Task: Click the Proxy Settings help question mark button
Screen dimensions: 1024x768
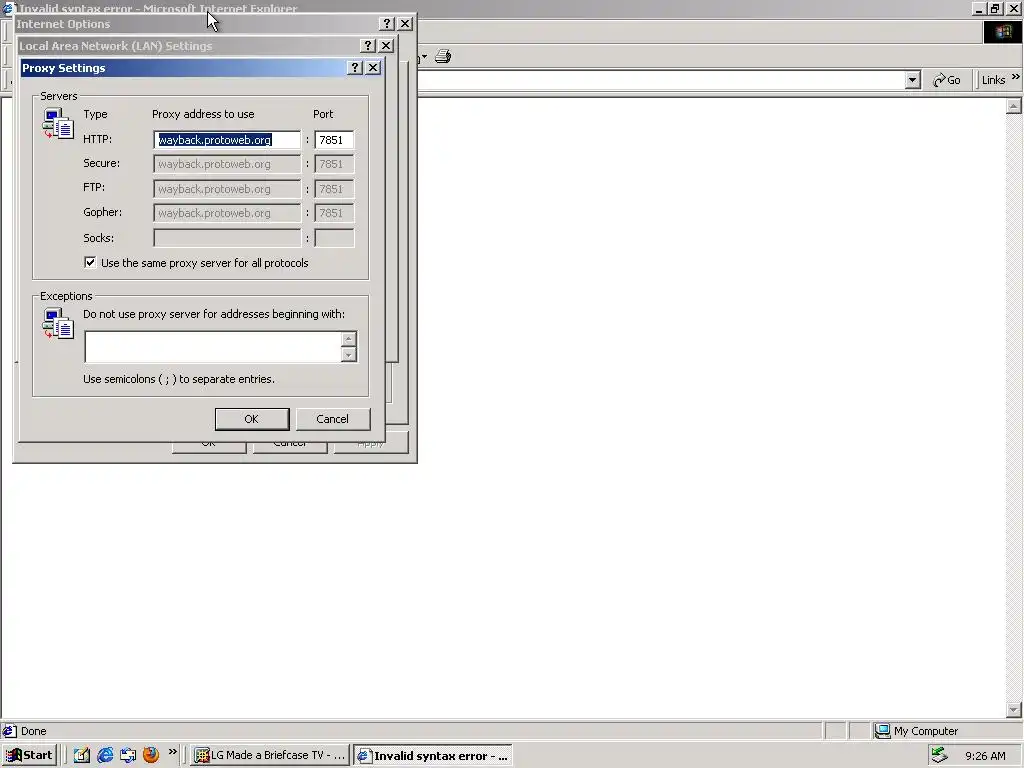Action: point(355,67)
